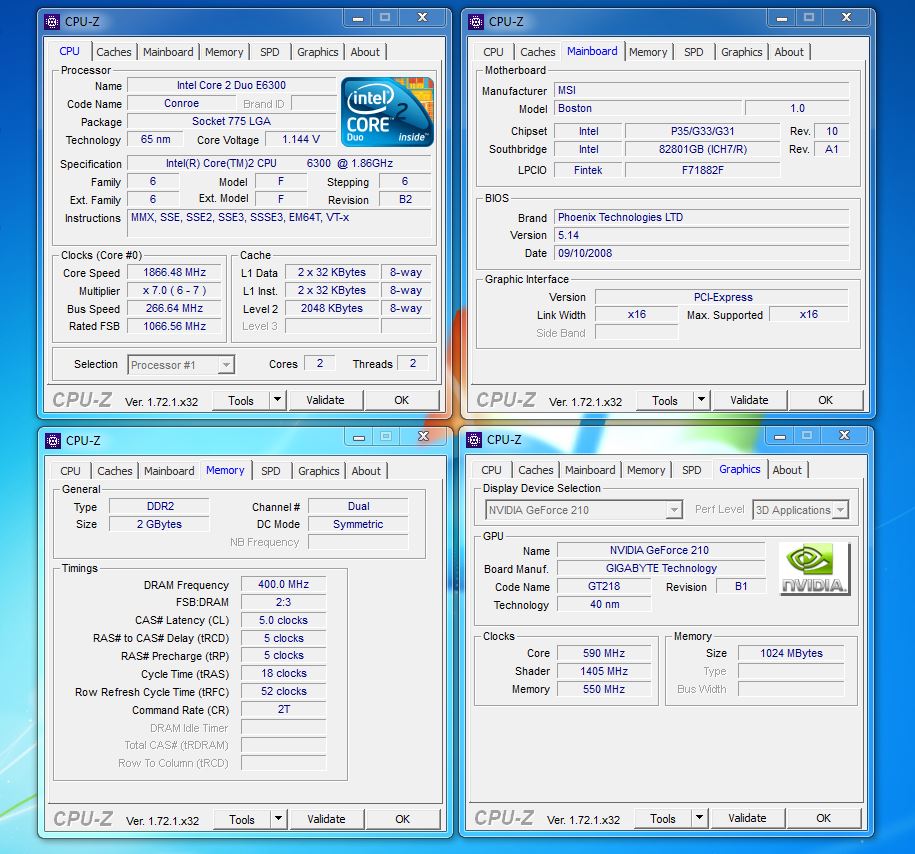The width and height of the screenshot is (915, 854).
Task: Click Rated FSB 1066.56 MHz value
Action: pyautogui.click(x=174, y=326)
